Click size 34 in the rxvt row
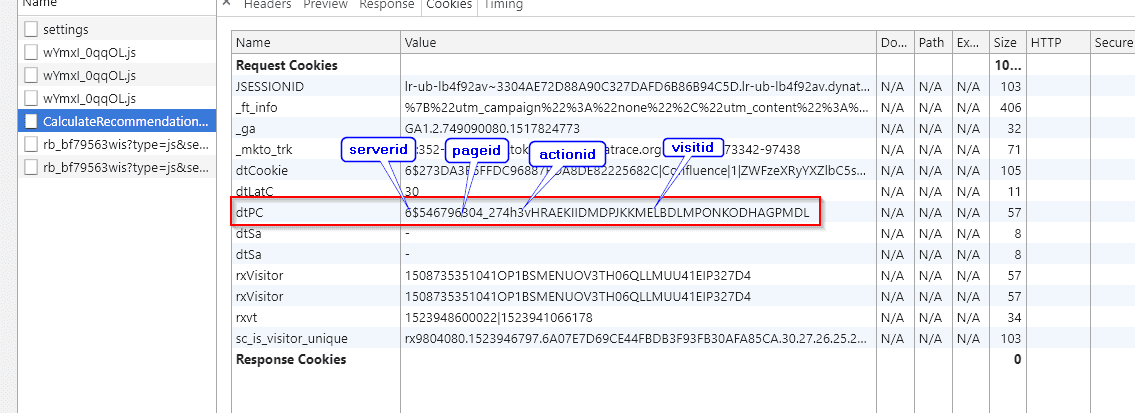 (1014, 318)
